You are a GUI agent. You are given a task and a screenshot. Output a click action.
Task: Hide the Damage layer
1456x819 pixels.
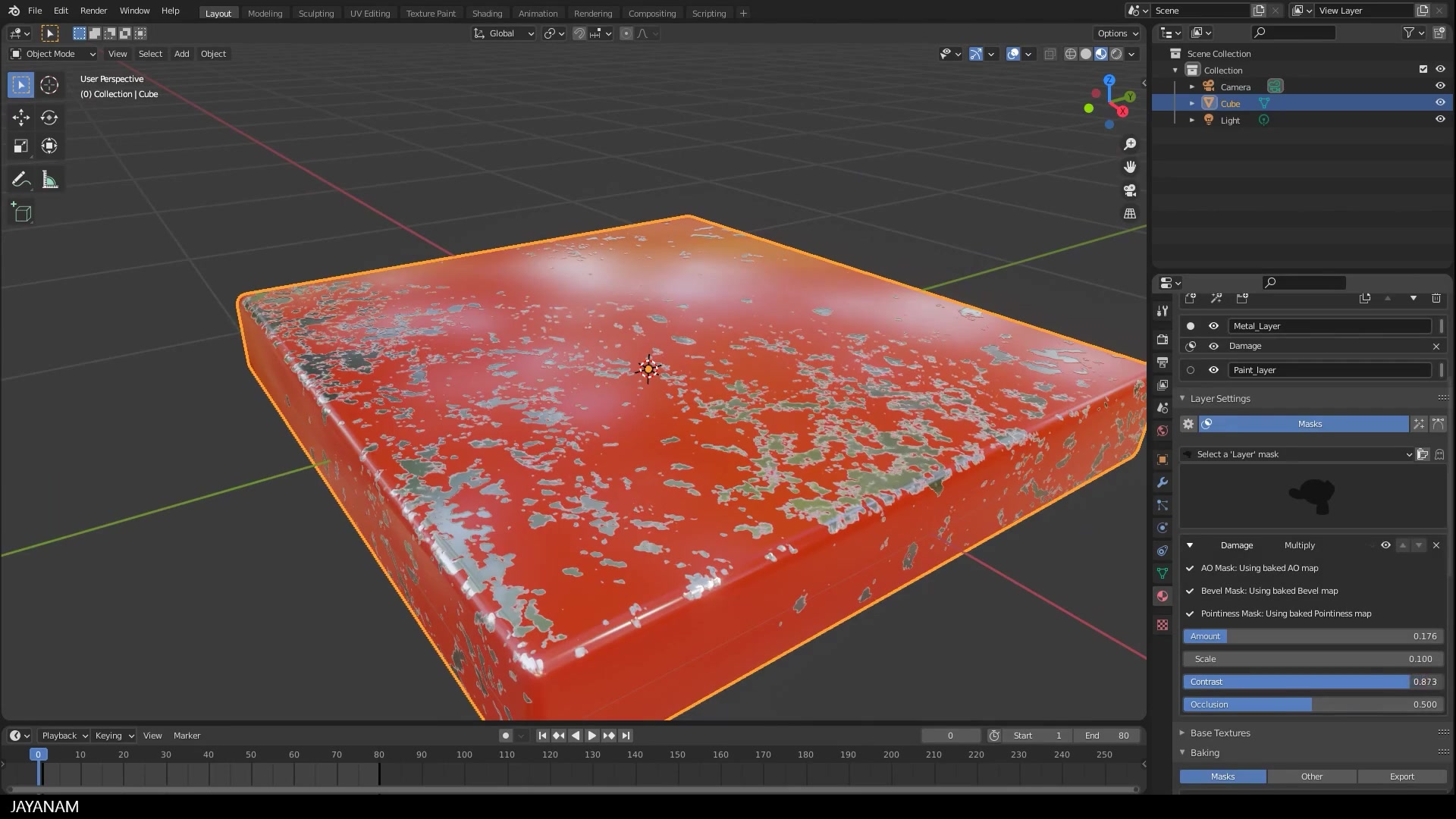point(1213,346)
